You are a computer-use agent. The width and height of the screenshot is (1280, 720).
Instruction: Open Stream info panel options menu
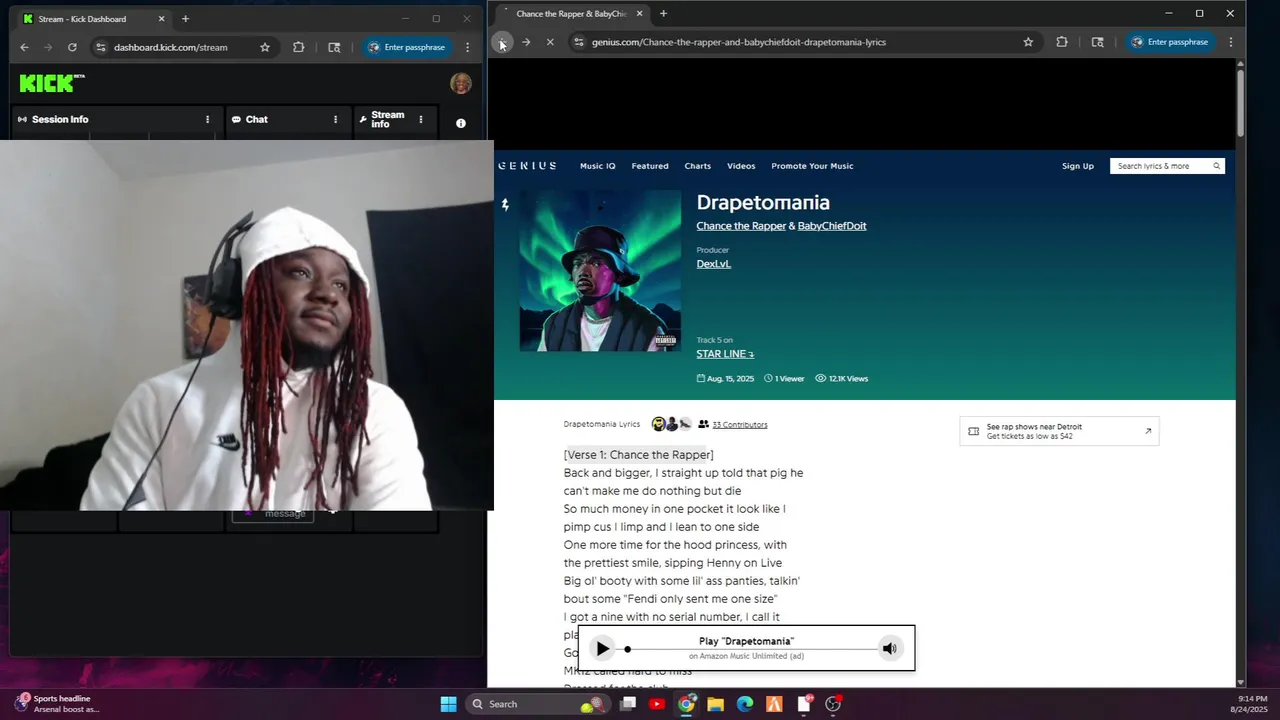tap(421, 119)
